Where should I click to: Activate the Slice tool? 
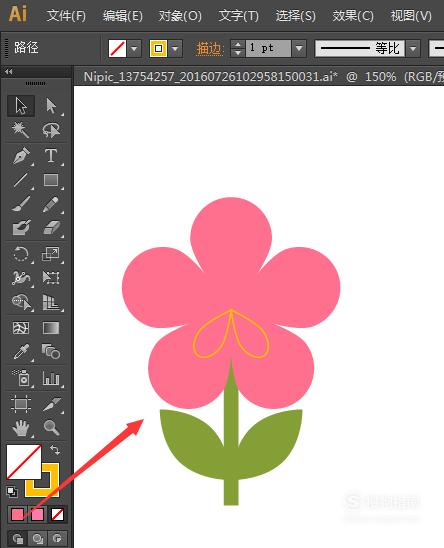tap(51, 404)
